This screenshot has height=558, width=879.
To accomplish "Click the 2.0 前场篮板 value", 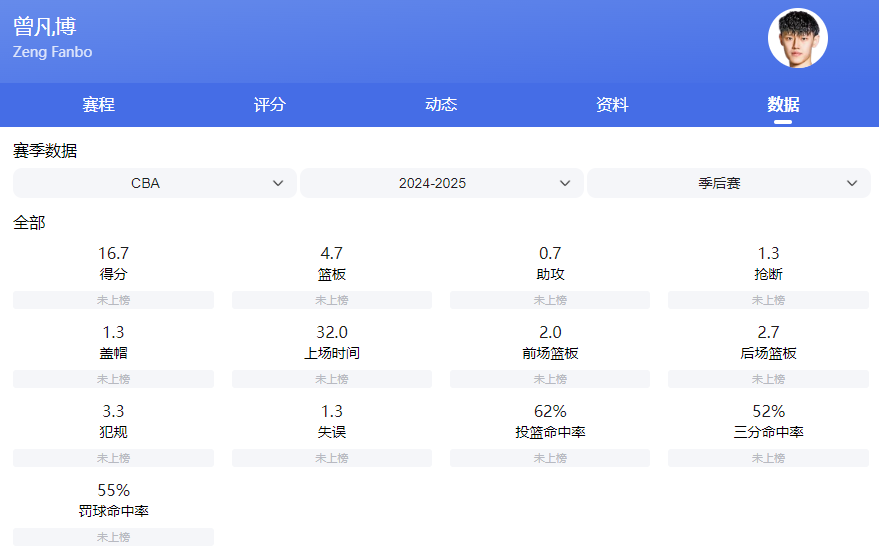I will pos(550,333).
